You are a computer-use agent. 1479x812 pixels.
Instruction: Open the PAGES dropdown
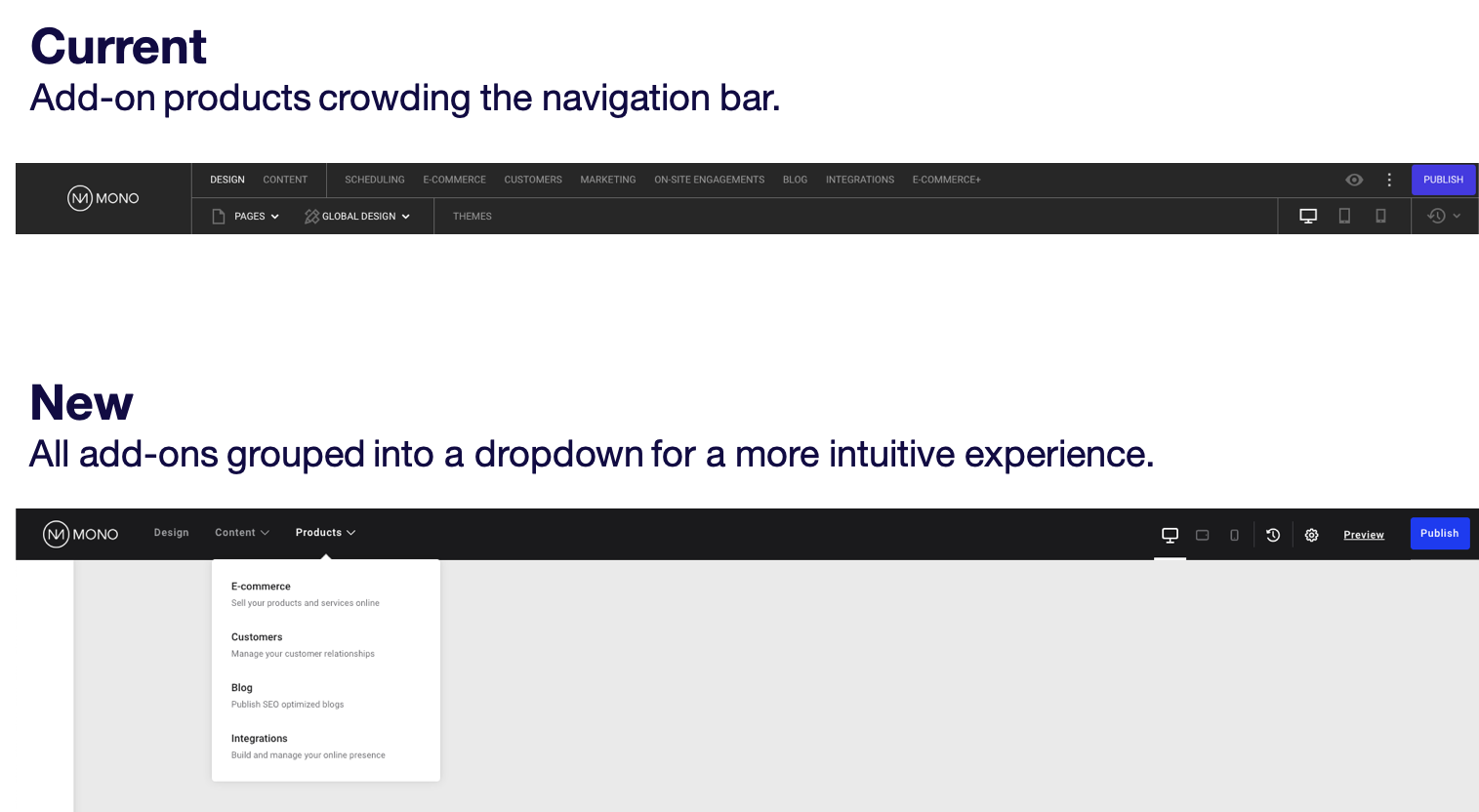(x=257, y=217)
